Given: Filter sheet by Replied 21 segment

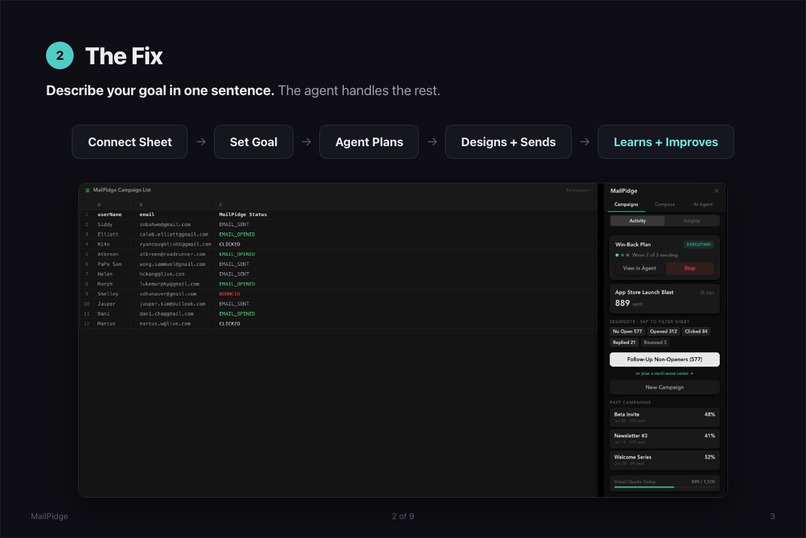Looking at the screenshot, I should coord(624,342).
